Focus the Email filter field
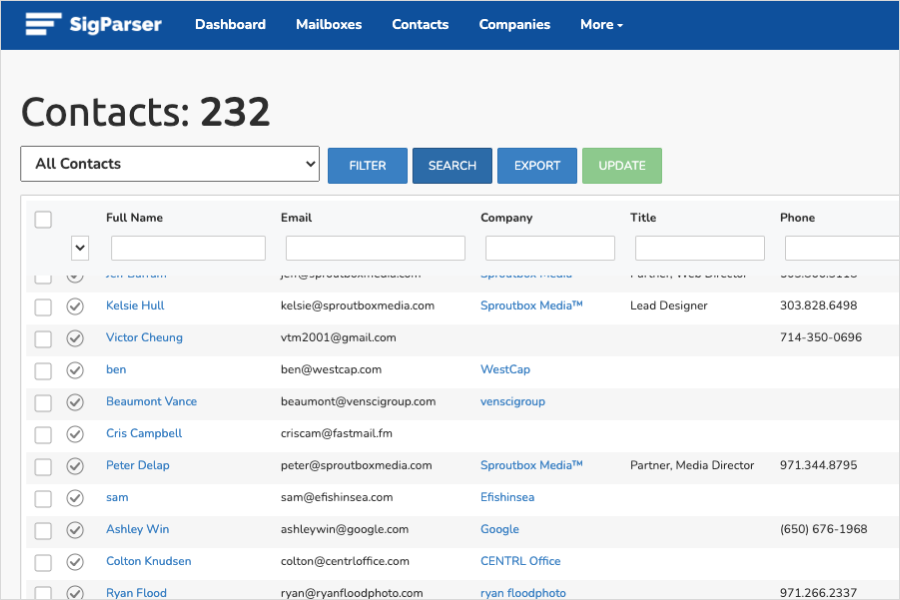 pyautogui.click(x=375, y=248)
